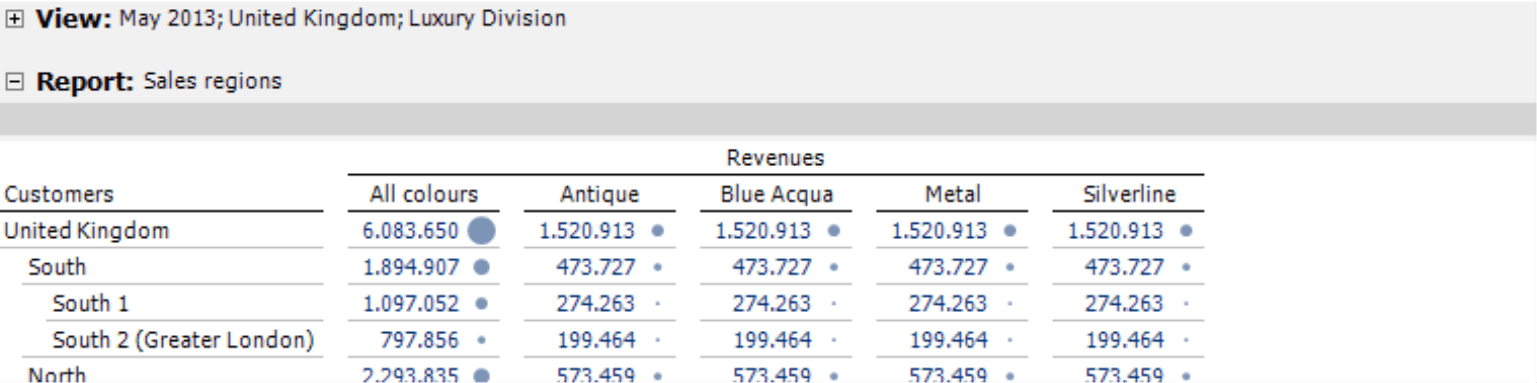Click the Sales regions report title
This screenshot has height=383, width=1537.
tap(213, 81)
